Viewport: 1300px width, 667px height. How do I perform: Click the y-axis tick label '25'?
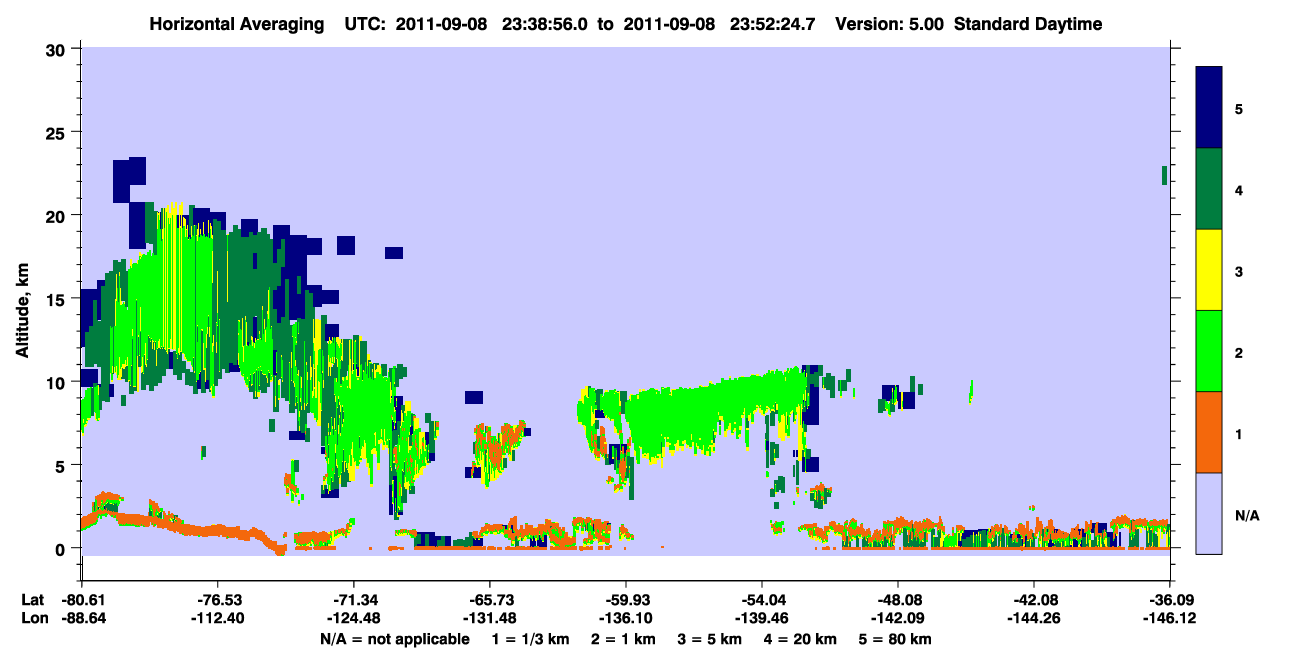point(58,132)
